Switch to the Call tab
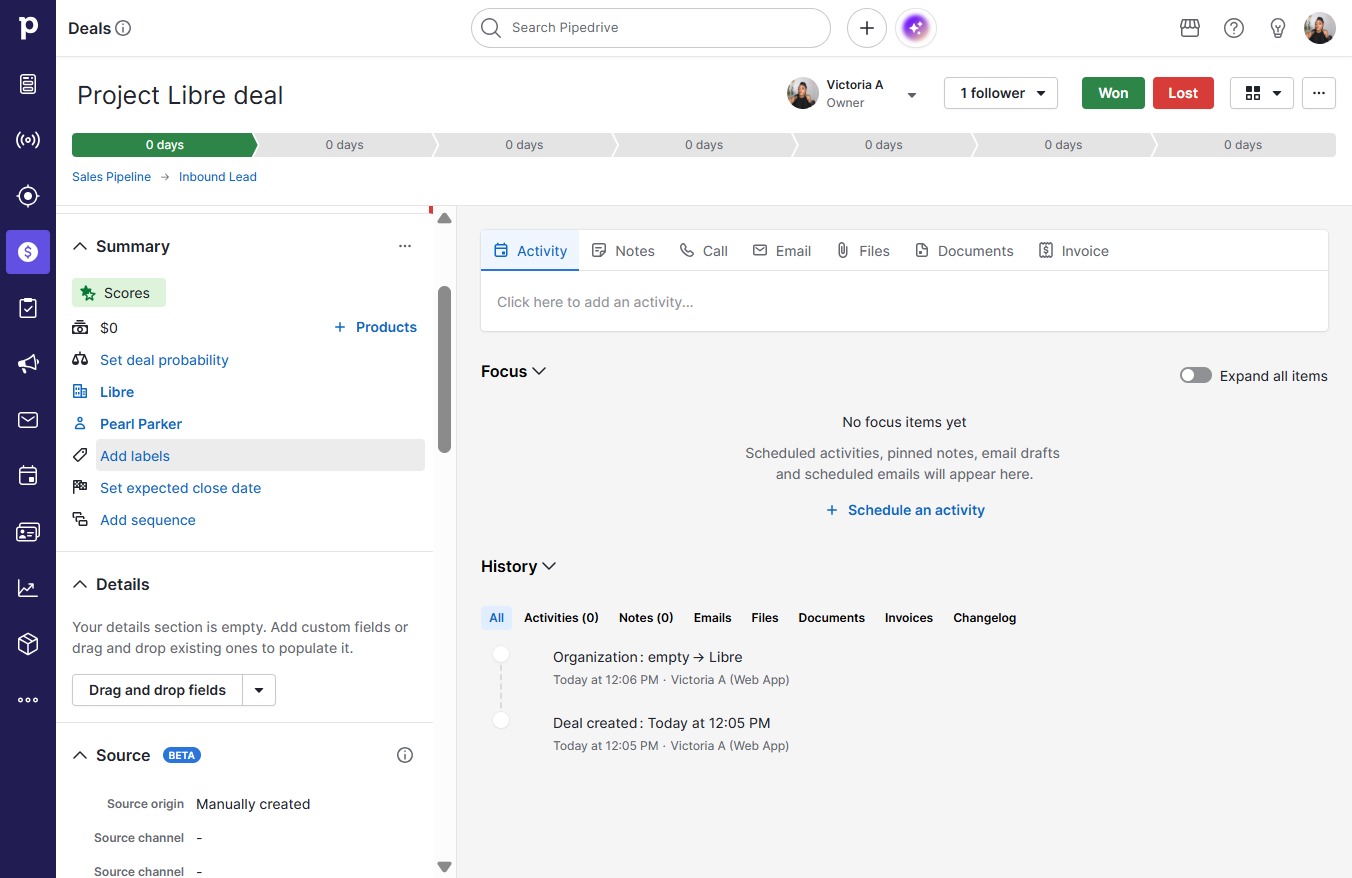 pos(704,251)
